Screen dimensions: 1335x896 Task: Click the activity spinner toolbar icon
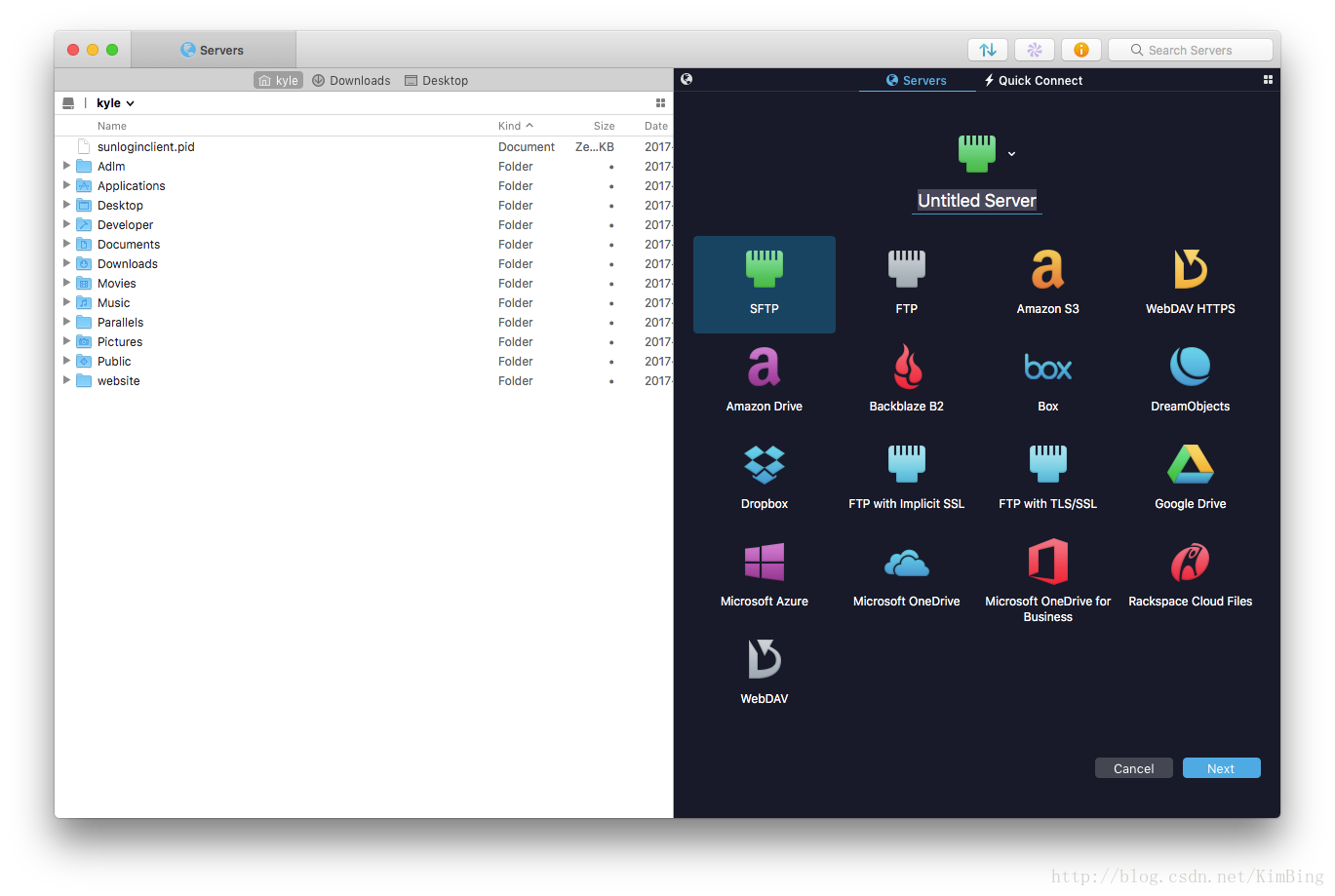[1035, 50]
